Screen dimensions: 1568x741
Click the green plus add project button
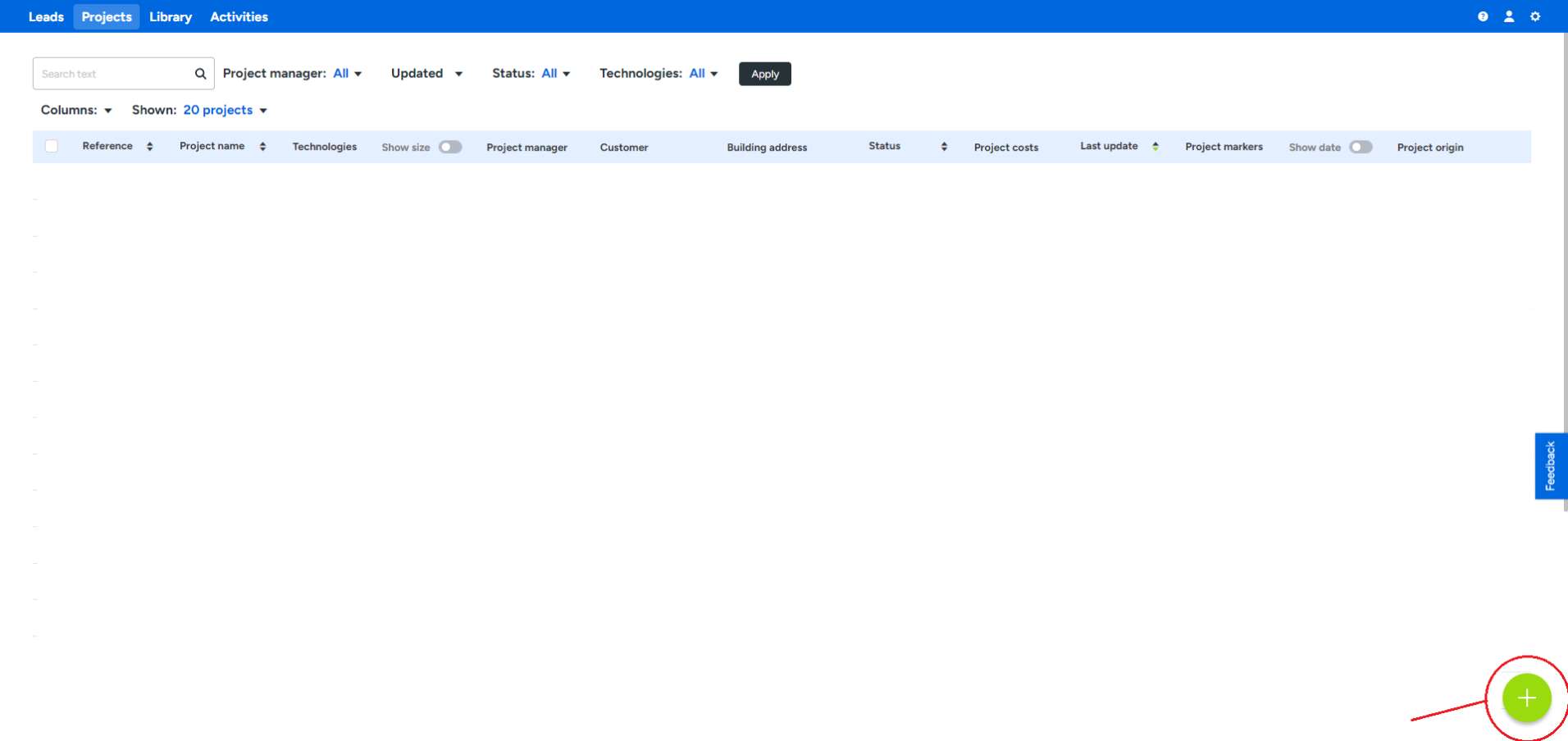coord(1526,698)
